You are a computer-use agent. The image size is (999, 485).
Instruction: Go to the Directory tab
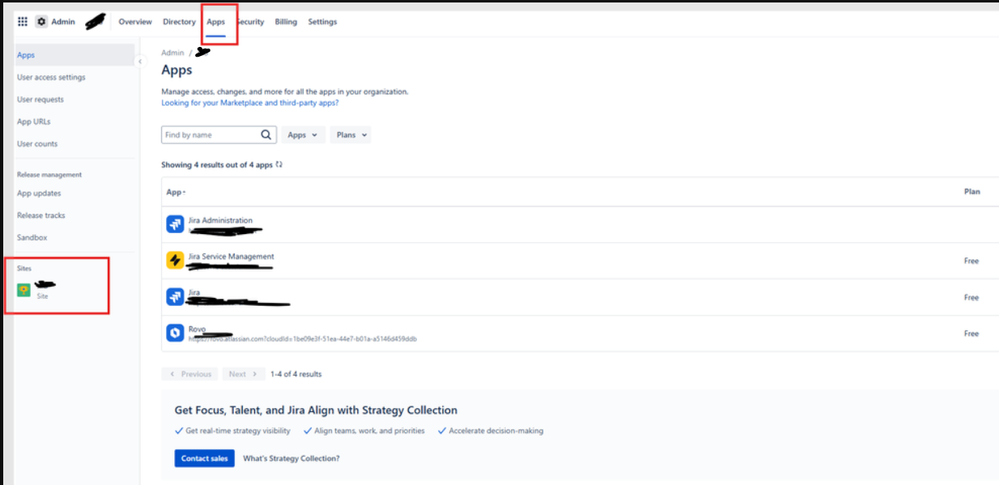pos(179,22)
